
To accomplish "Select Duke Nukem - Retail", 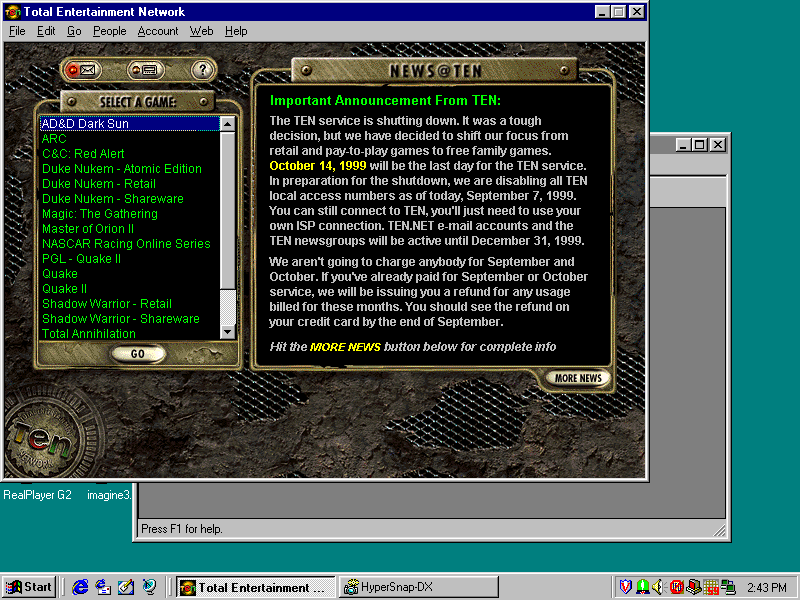I will tap(130, 184).
